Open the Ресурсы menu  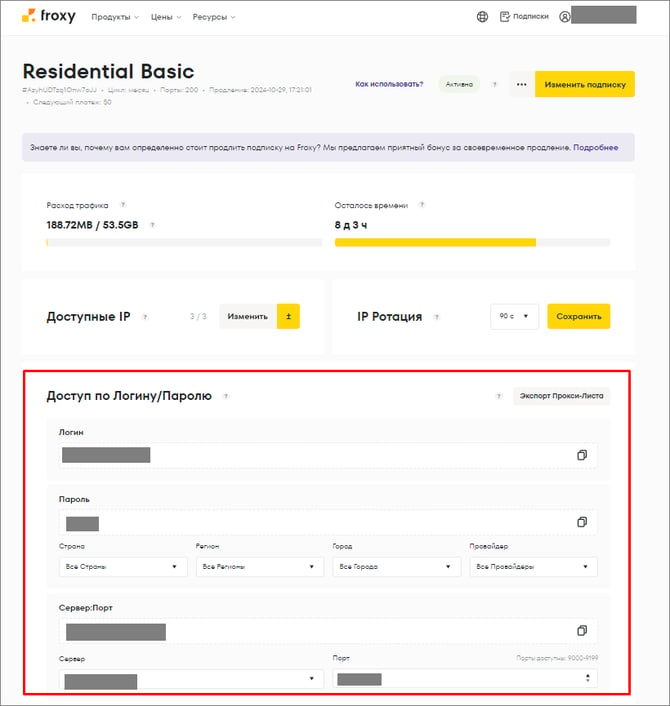coord(214,17)
